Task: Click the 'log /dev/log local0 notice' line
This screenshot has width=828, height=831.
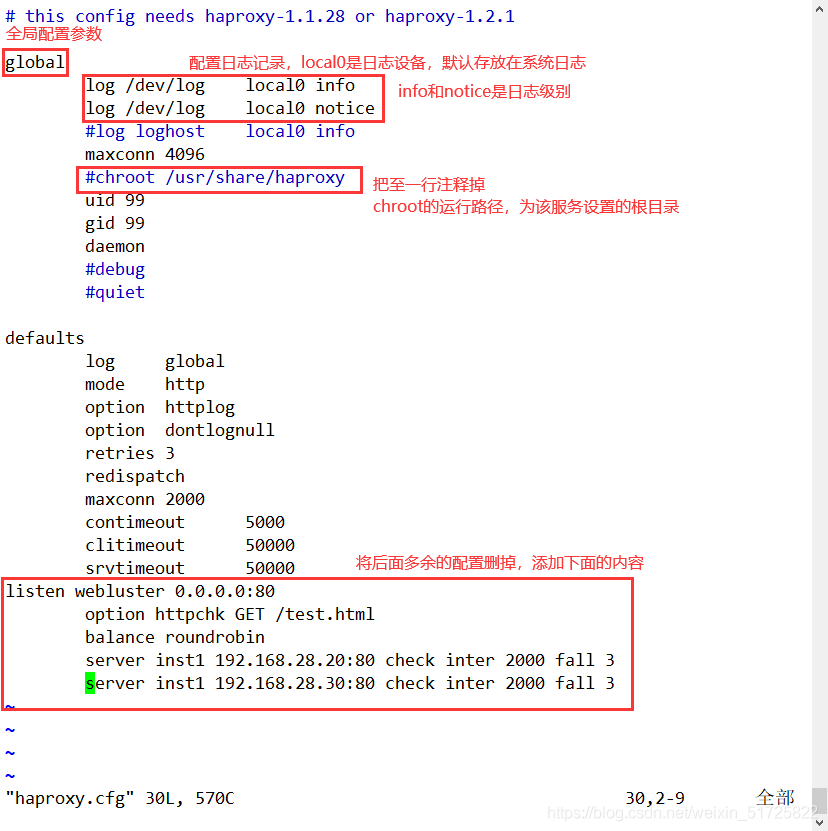Action: (x=230, y=108)
